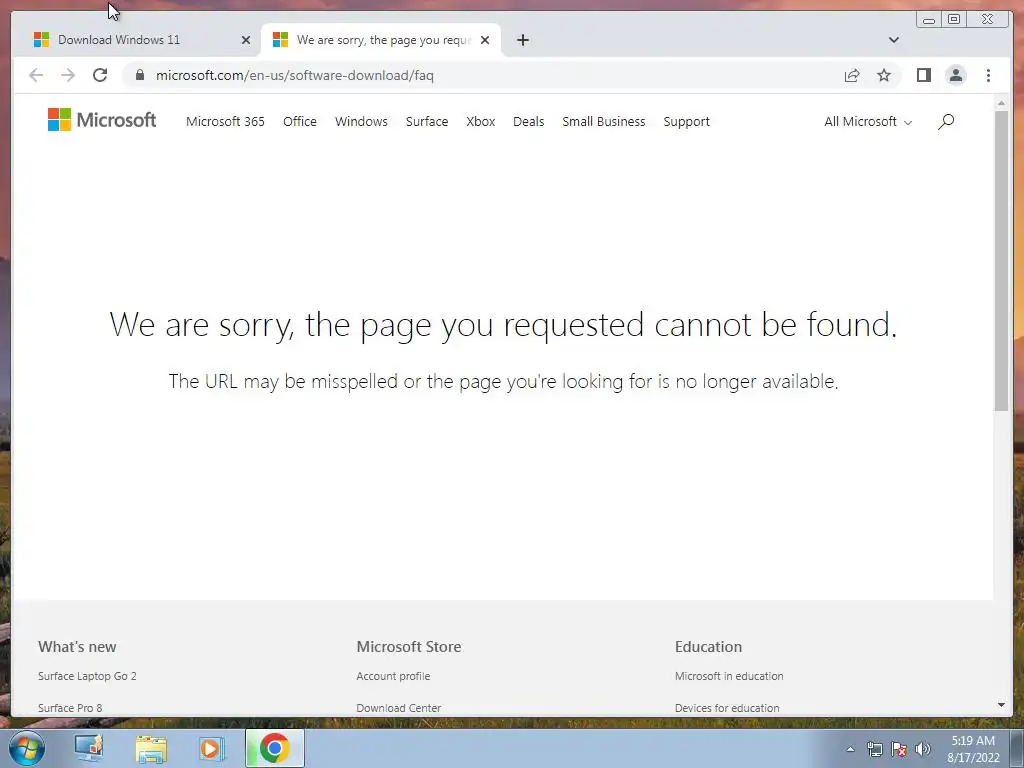The width and height of the screenshot is (1024, 768).
Task: Bookmark this page with the star icon
Action: pos(884,75)
